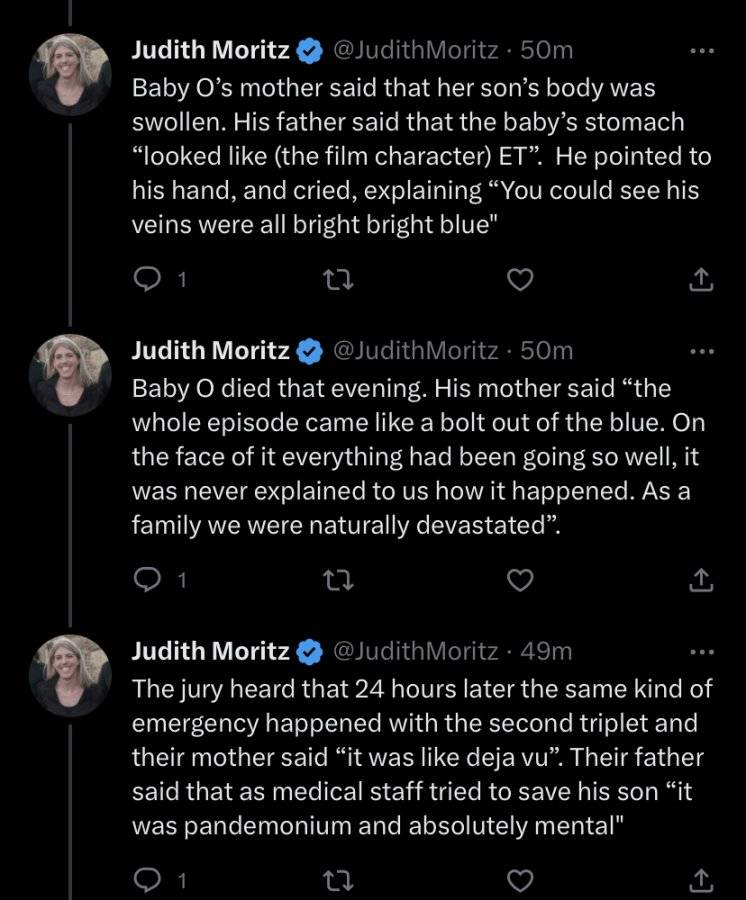The width and height of the screenshot is (746, 900).
Task: Open more options on the 49m tweet
Action: click(x=702, y=652)
